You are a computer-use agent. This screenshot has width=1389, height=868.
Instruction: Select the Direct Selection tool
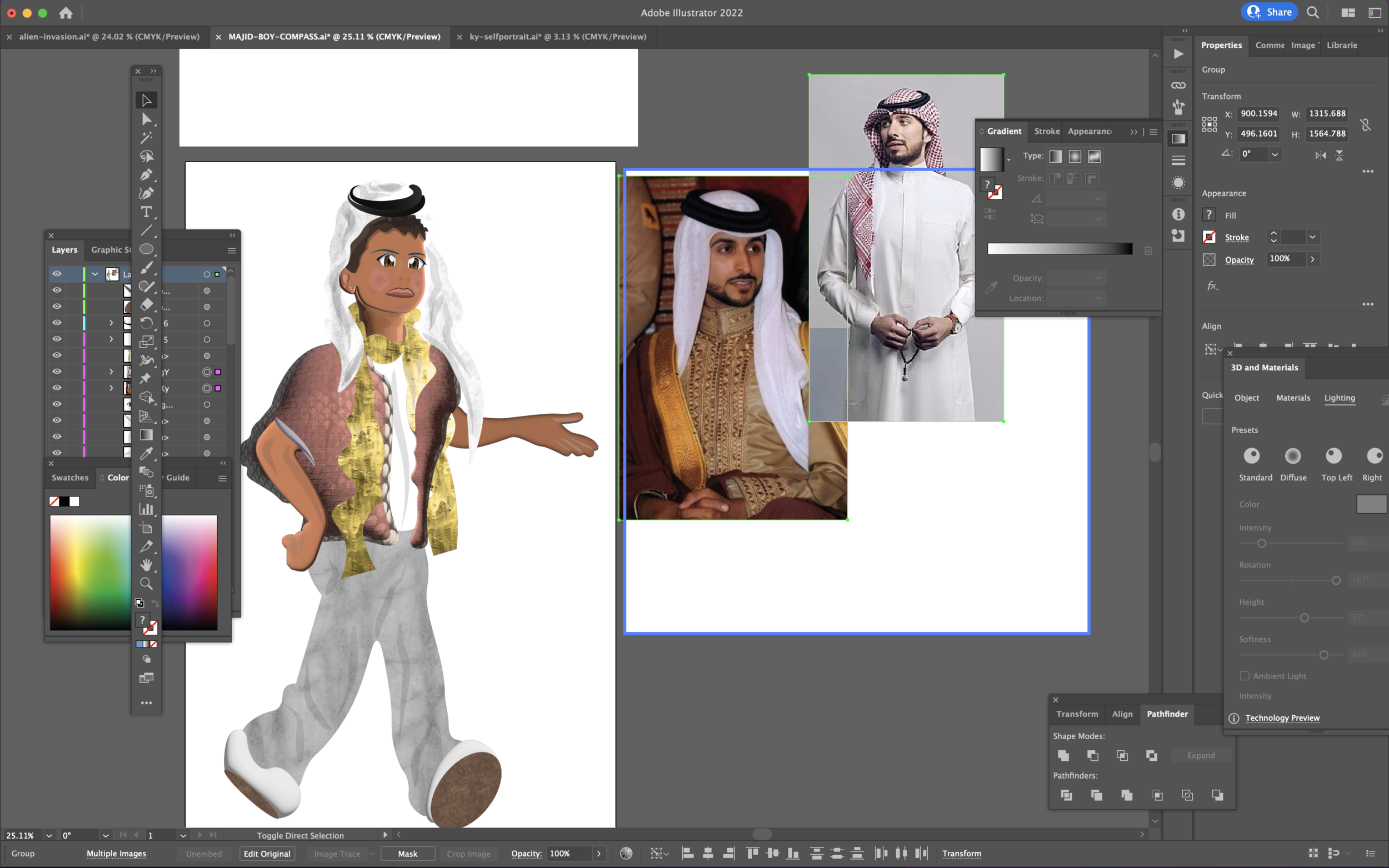point(147,119)
